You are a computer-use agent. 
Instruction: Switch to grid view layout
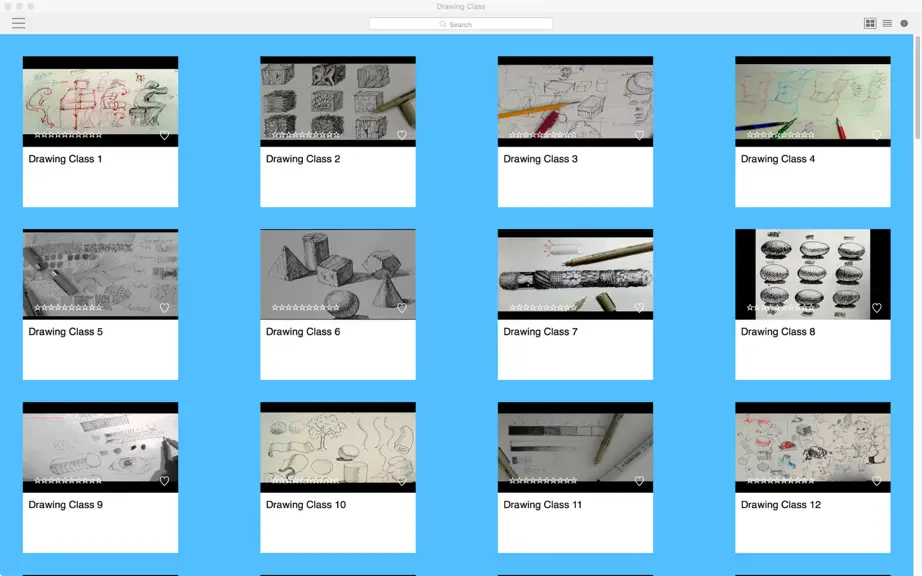pyautogui.click(x=870, y=24)
